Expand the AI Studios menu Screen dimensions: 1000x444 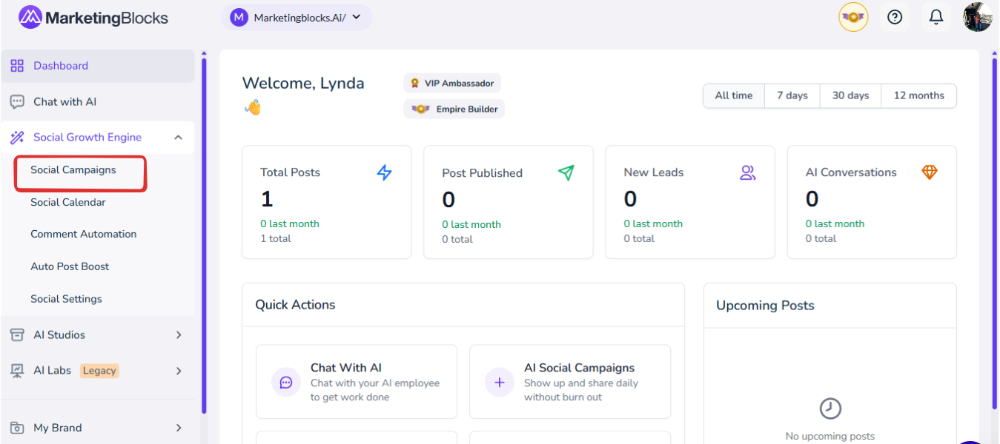point(178,335)
